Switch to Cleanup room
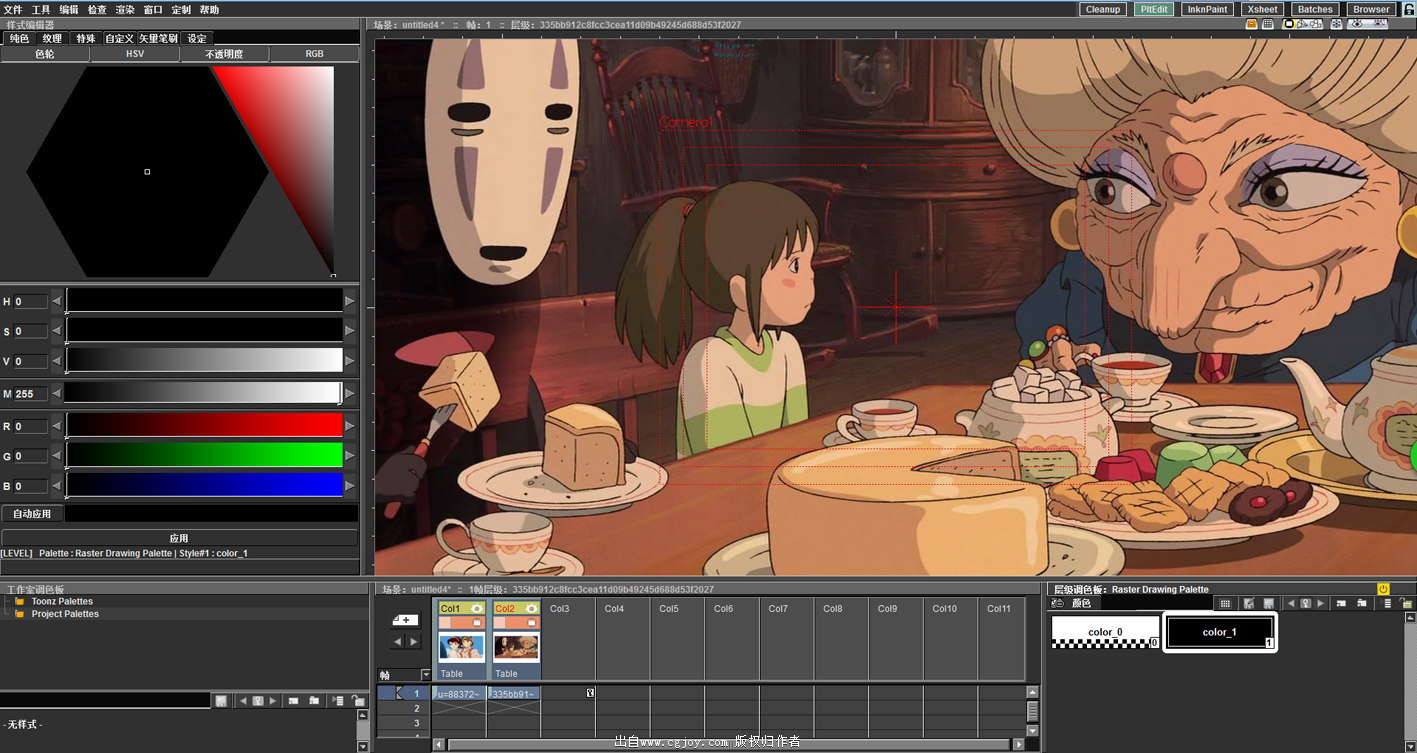 click(x=1103, y=9)
